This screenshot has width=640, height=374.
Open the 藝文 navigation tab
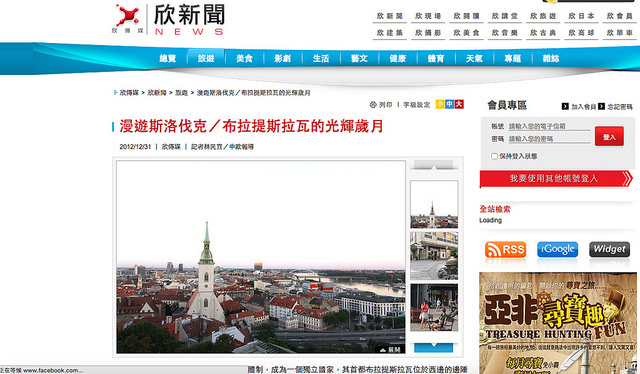(x=359, y=58)
